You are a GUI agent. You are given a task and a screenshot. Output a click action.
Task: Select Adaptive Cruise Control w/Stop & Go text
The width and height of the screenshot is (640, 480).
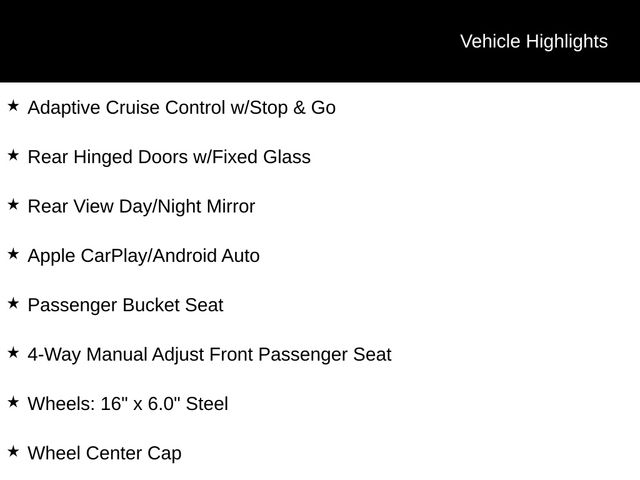tap(182, 108)
